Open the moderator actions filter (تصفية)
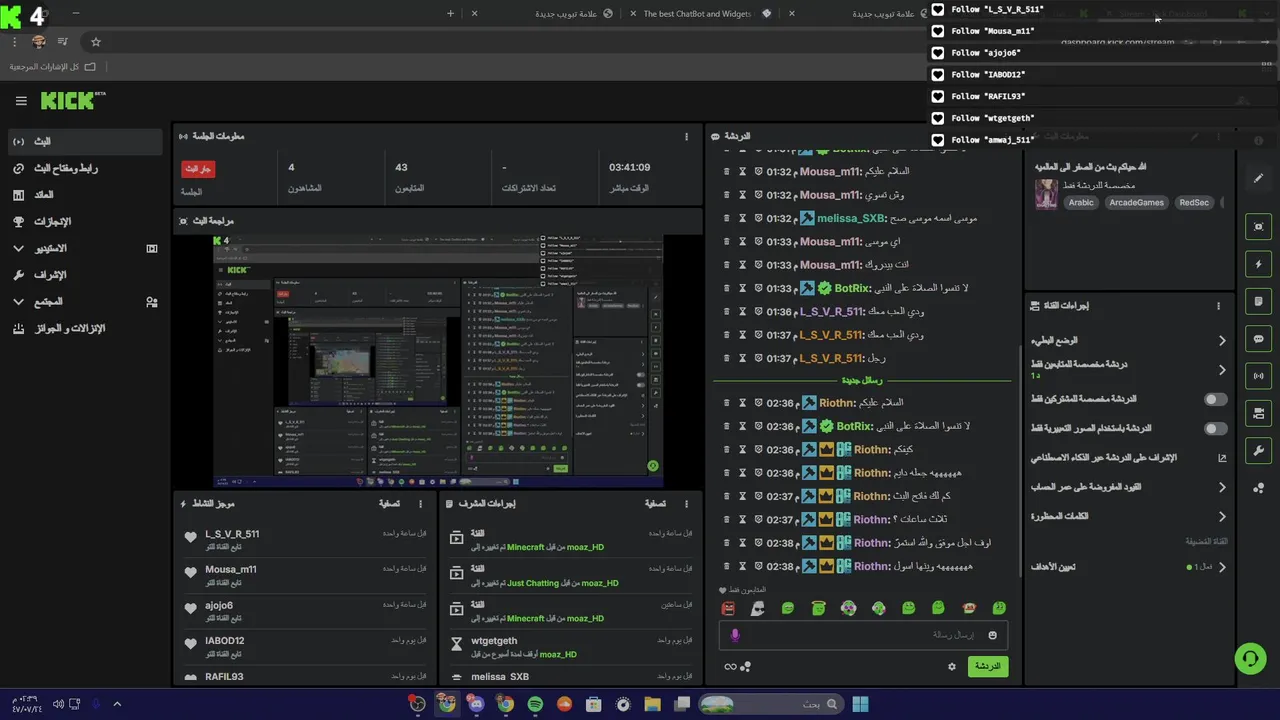Viewport: 1280px width, 720px height. 655,504
